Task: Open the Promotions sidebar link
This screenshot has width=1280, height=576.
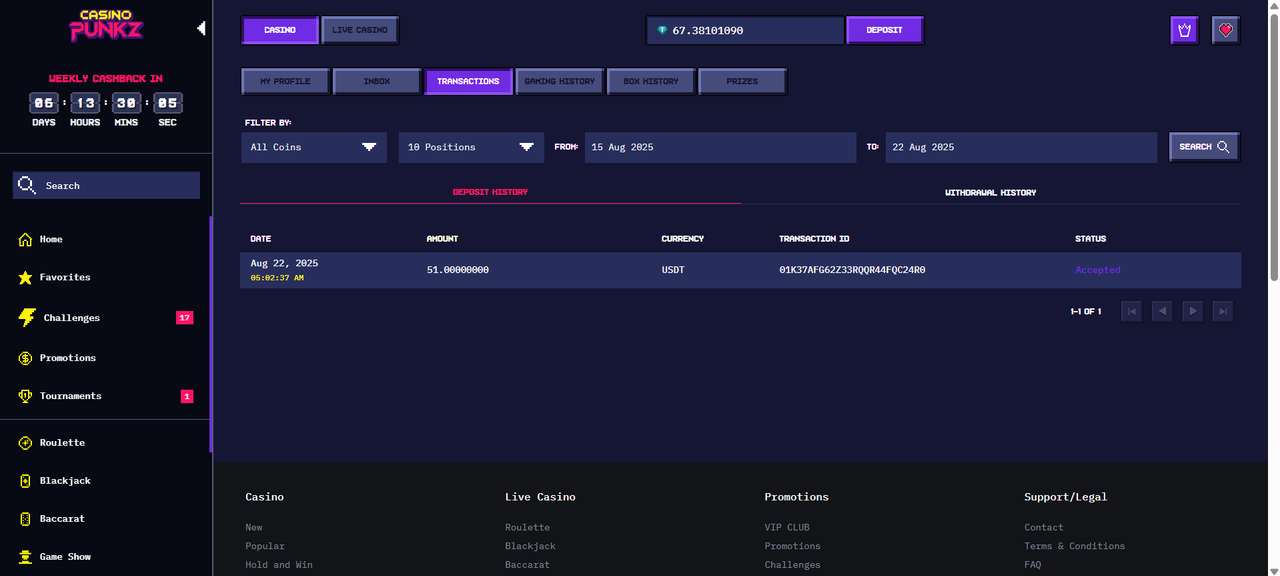Action: (68, 358)
